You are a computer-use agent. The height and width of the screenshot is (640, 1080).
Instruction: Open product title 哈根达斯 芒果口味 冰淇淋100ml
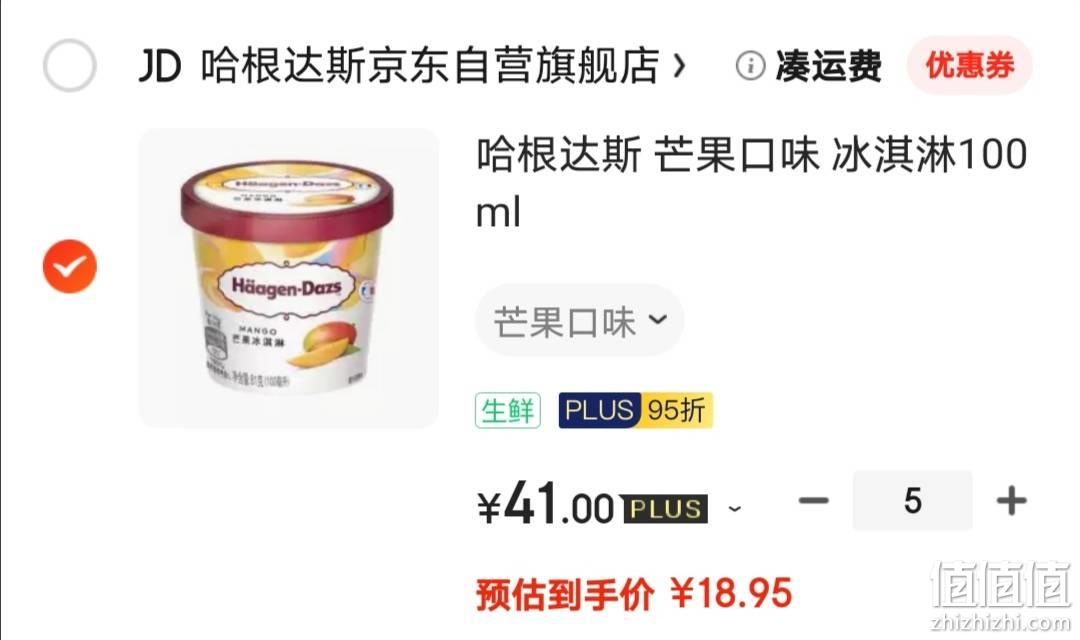[x=751, y=182]
